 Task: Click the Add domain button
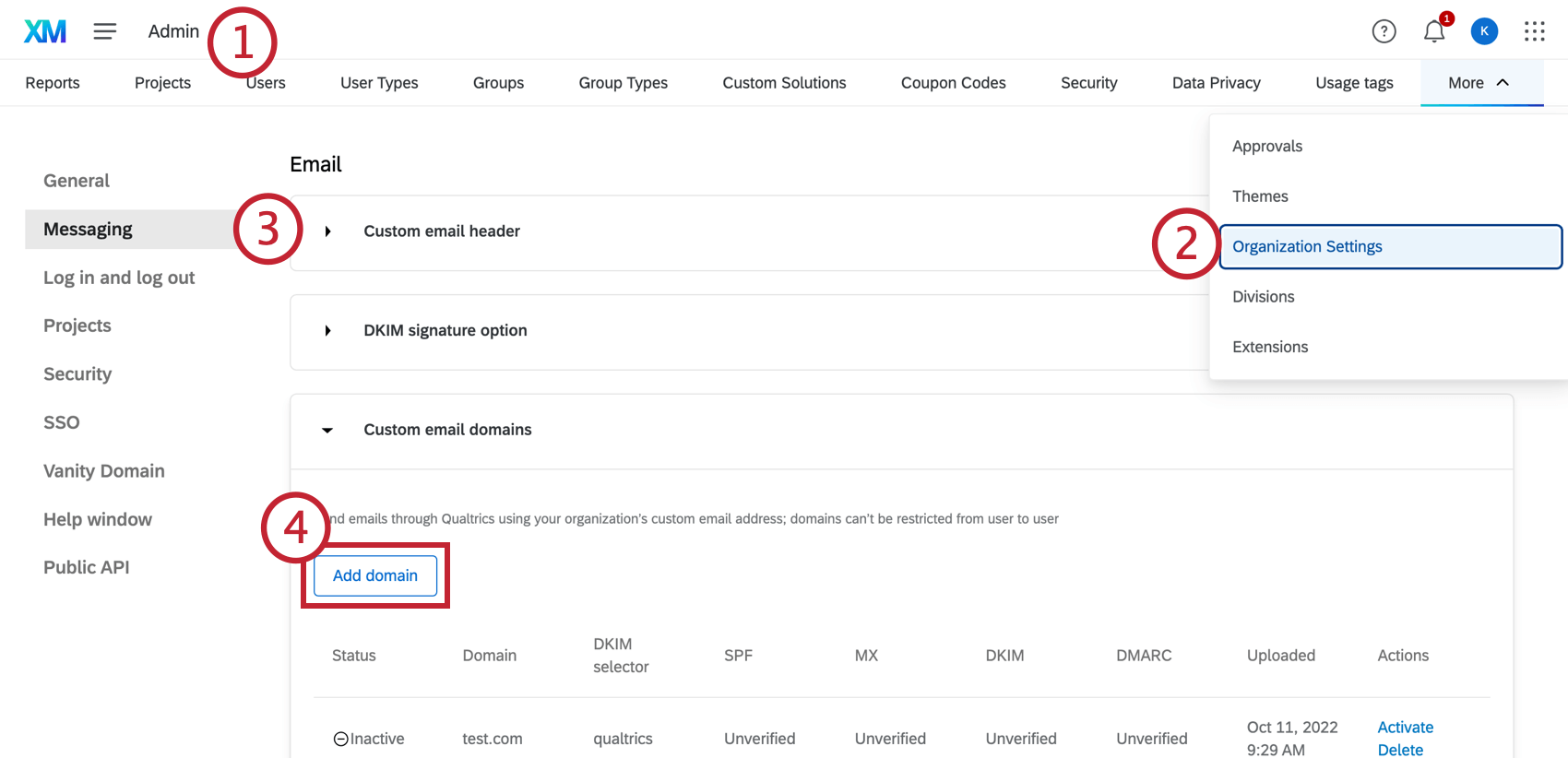pyautogui.click(x=375, y=575)
